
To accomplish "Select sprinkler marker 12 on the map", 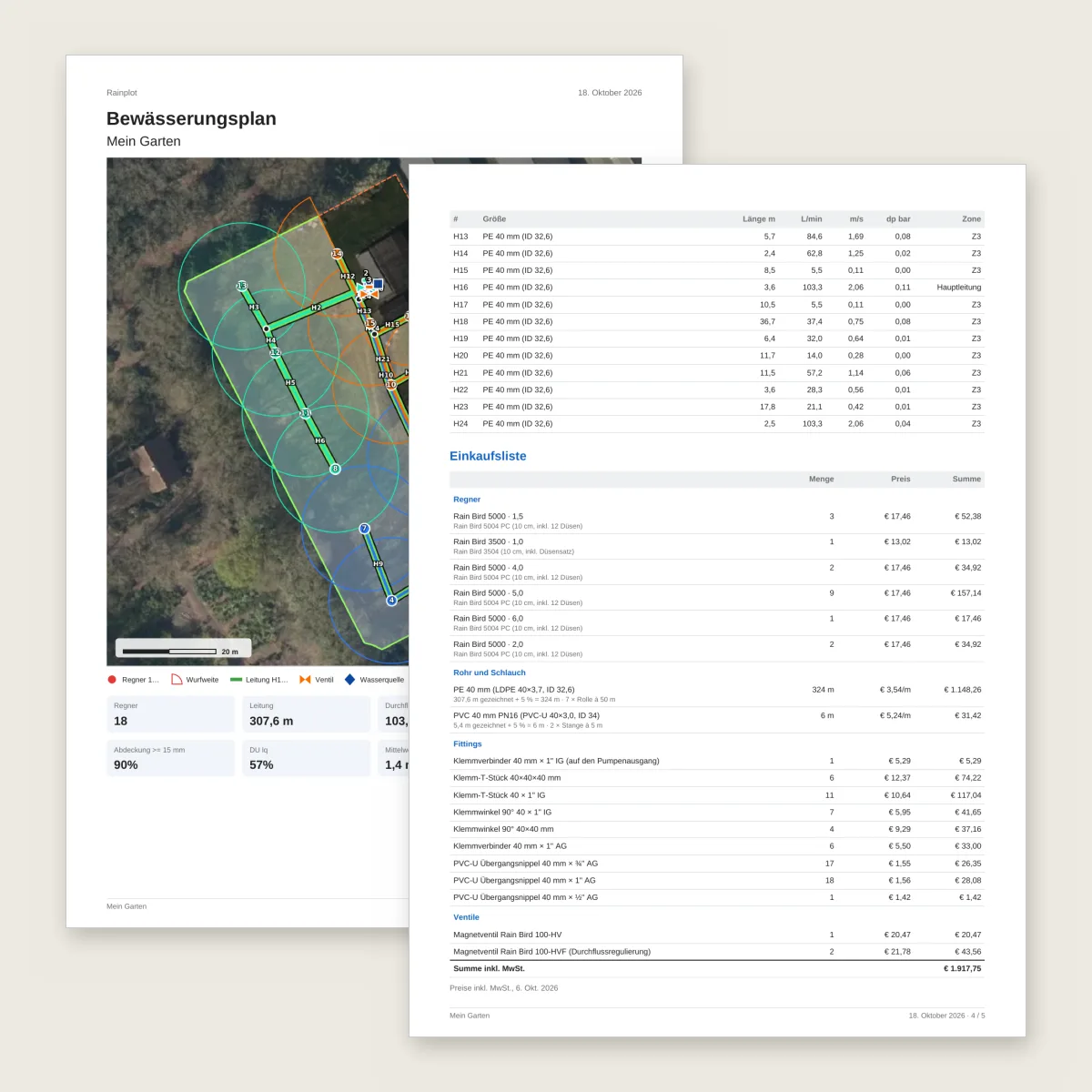I will click(x=275, y=353).
